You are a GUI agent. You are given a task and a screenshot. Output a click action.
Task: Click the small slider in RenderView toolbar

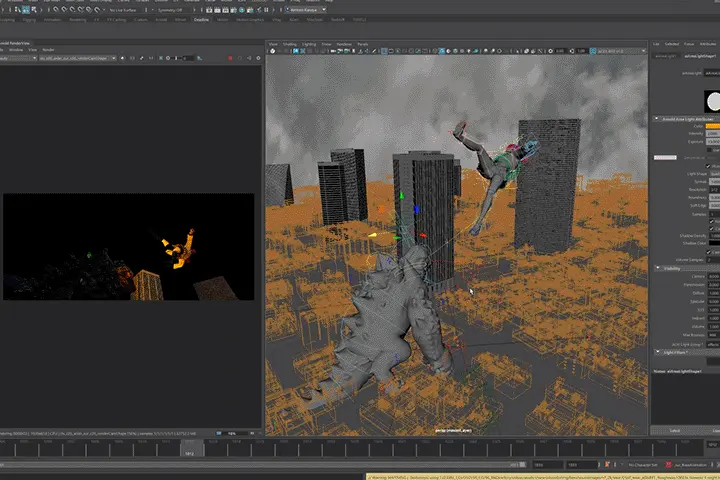(176, 58)
